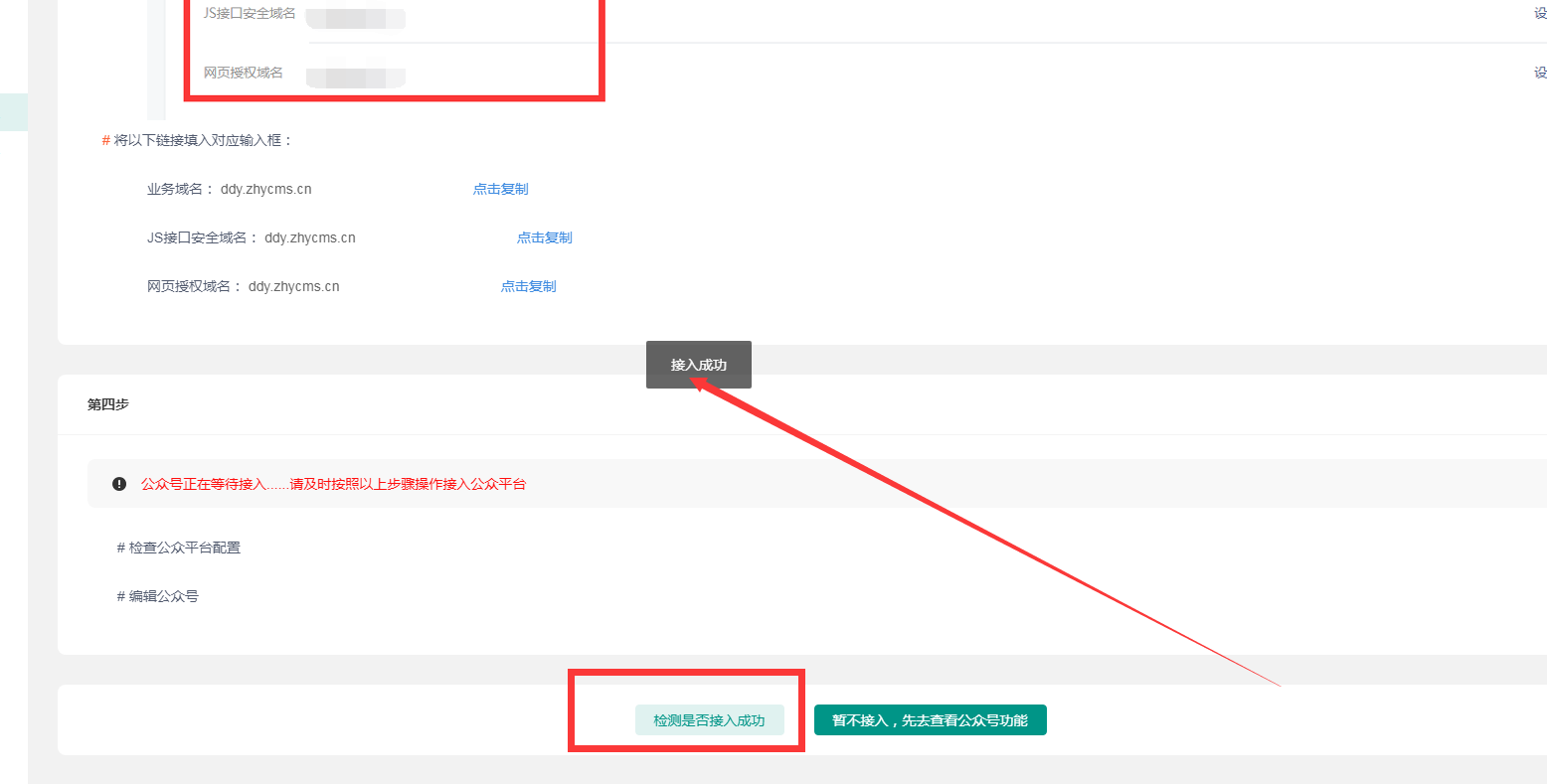
Task: Click 设置 on the JS接口安全域名 row
Action: pos(1539,14)
